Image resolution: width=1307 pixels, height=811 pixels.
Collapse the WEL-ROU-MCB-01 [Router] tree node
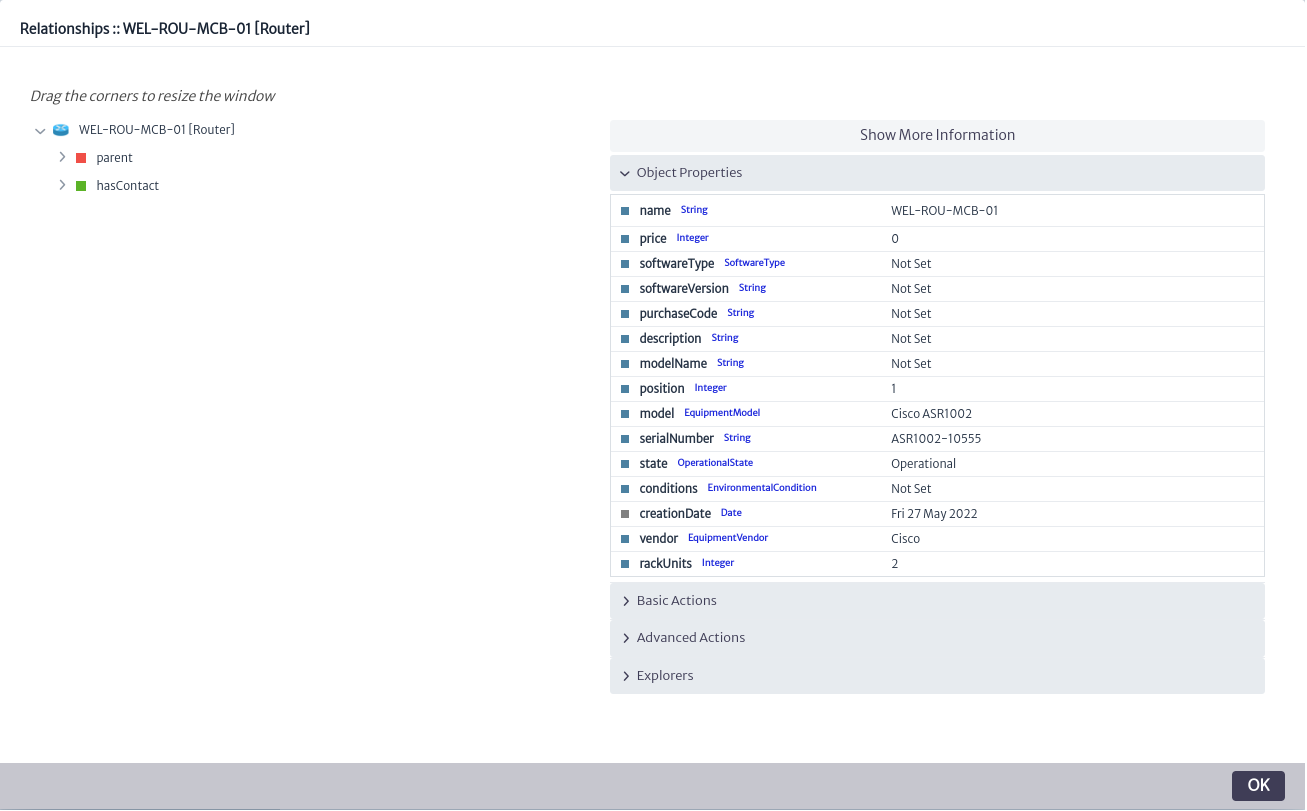click(x=40, y=130)
